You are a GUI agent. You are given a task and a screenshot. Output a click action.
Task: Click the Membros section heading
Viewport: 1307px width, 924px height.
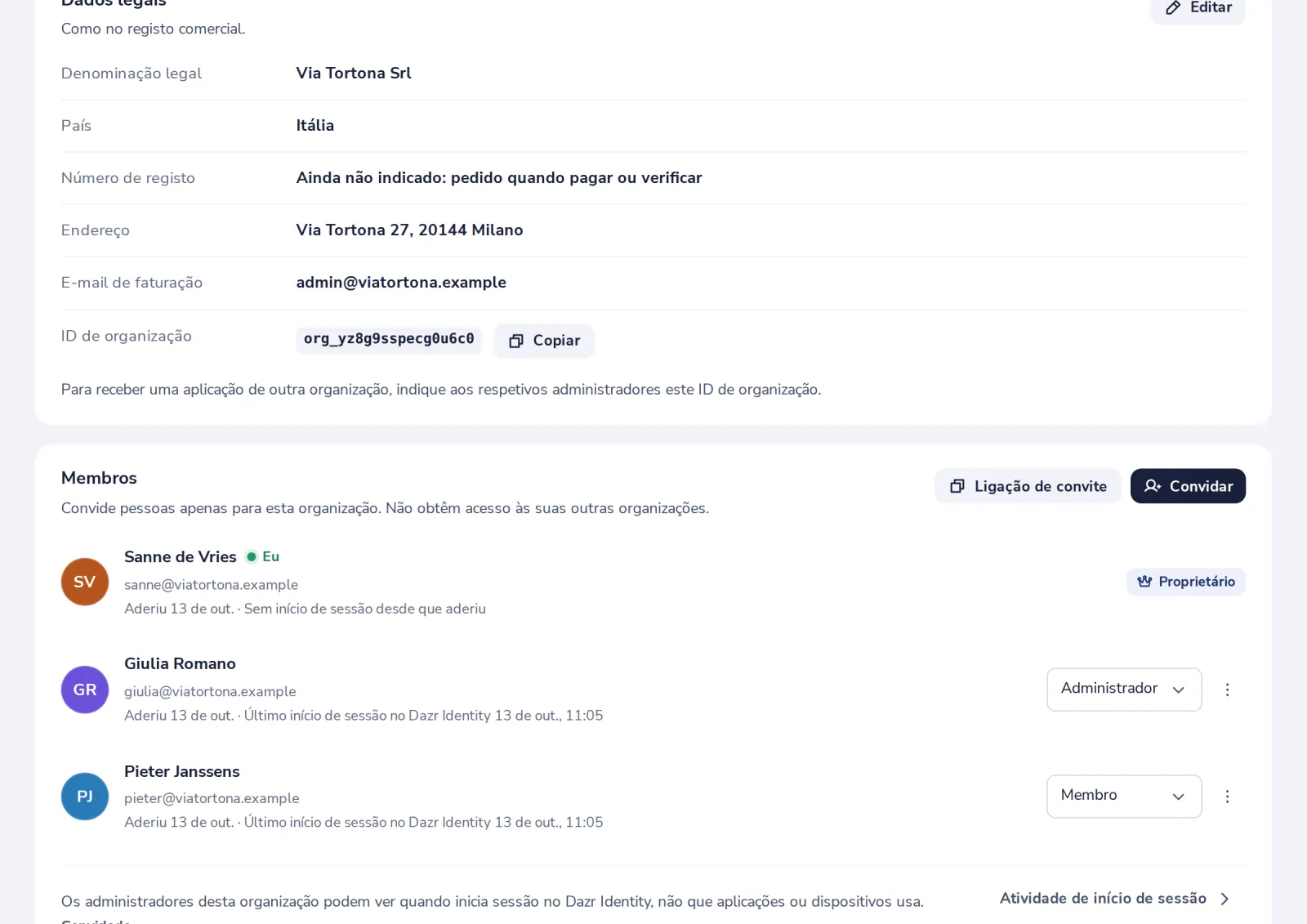point(99,478)
